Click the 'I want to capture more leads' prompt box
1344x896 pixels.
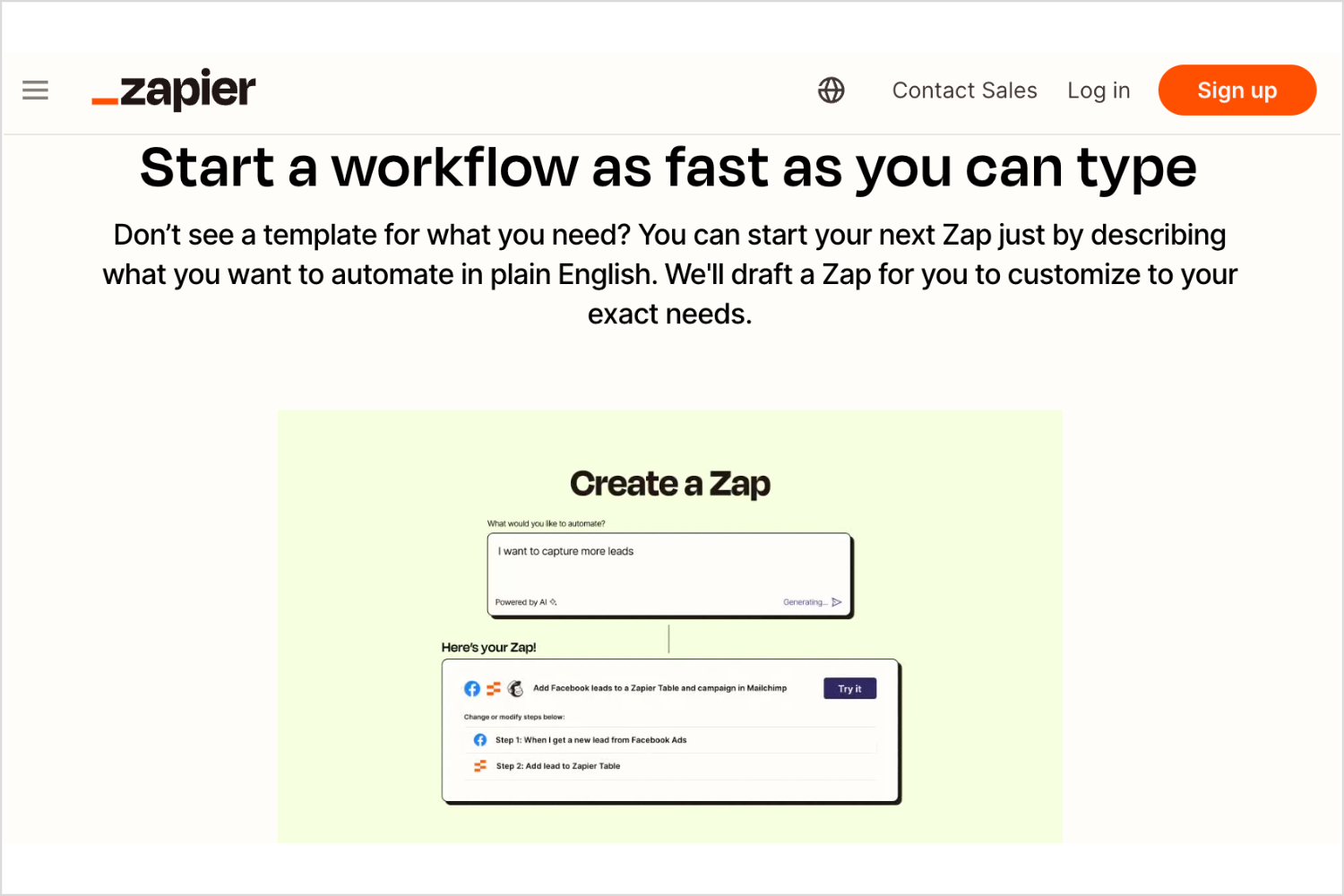coord(668,574)
